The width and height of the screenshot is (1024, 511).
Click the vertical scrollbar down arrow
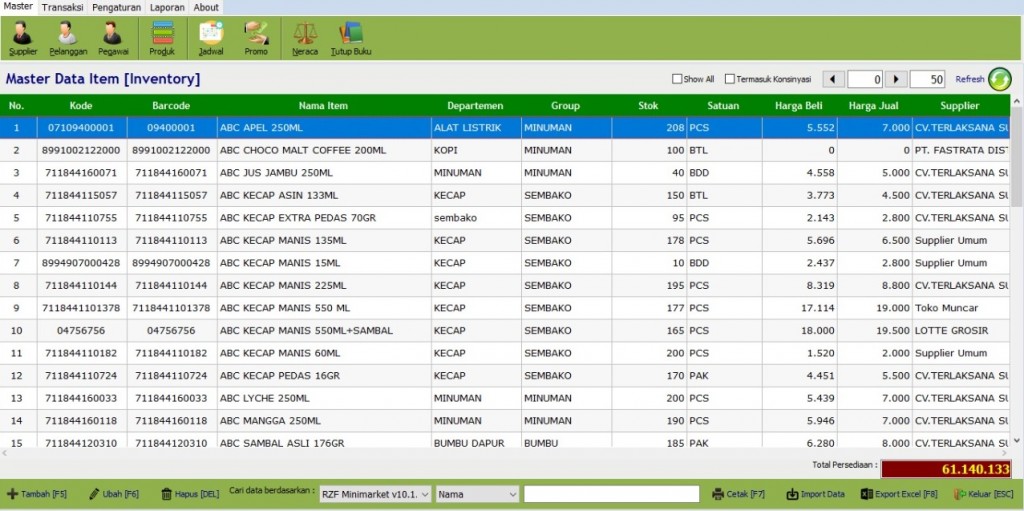pos(1016,441)
